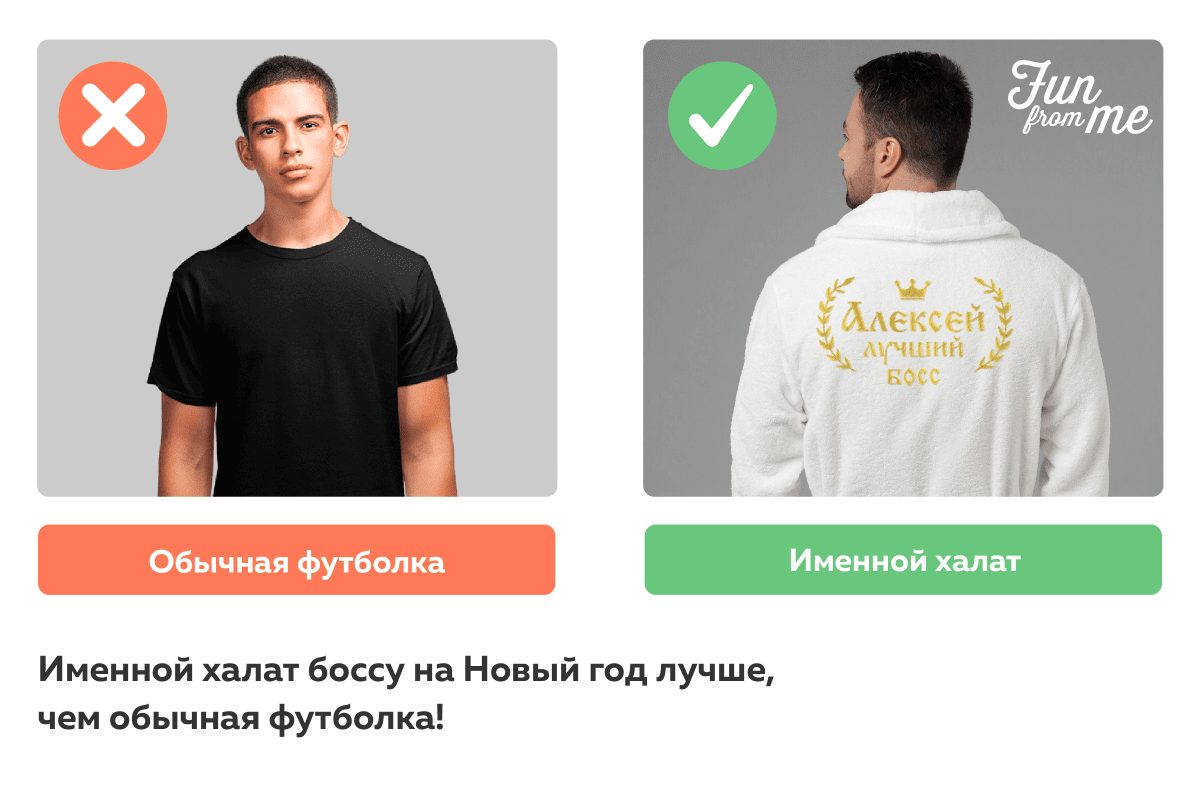Click the Обычная футболка red button
The image size is (1200, 806).
(x=296, y=560)
